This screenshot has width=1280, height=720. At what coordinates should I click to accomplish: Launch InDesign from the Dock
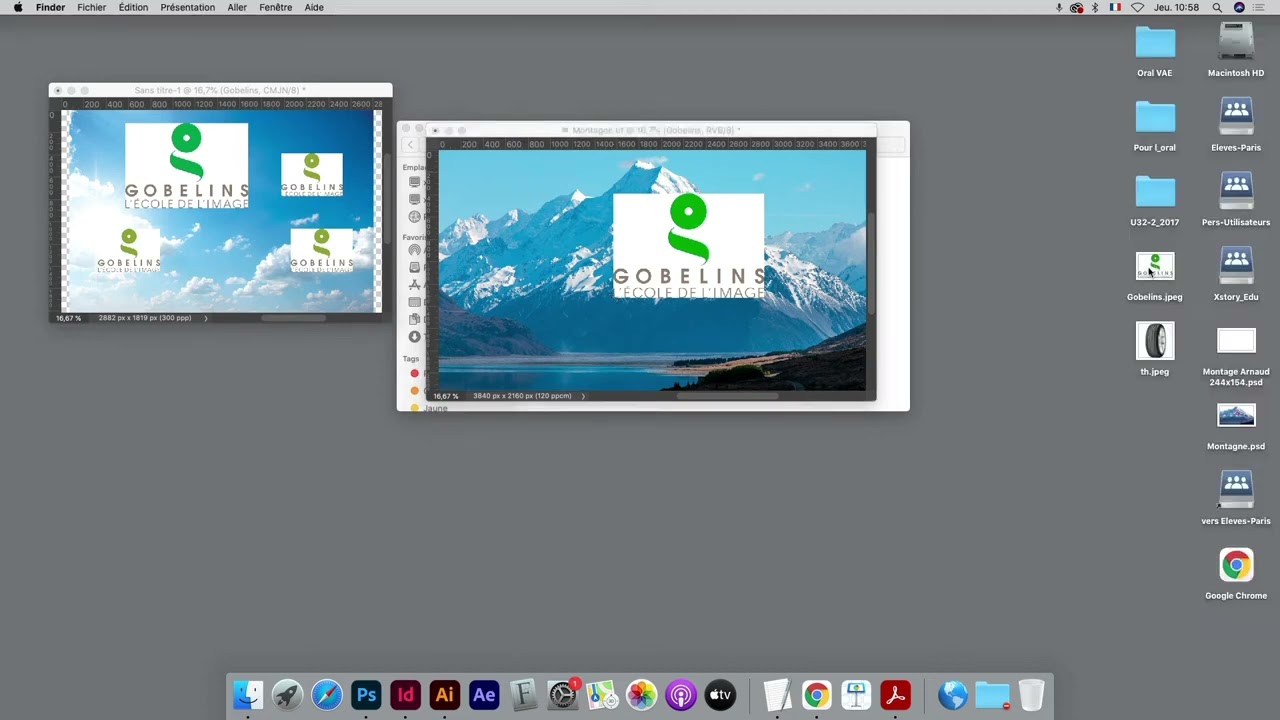click(405, 695)
